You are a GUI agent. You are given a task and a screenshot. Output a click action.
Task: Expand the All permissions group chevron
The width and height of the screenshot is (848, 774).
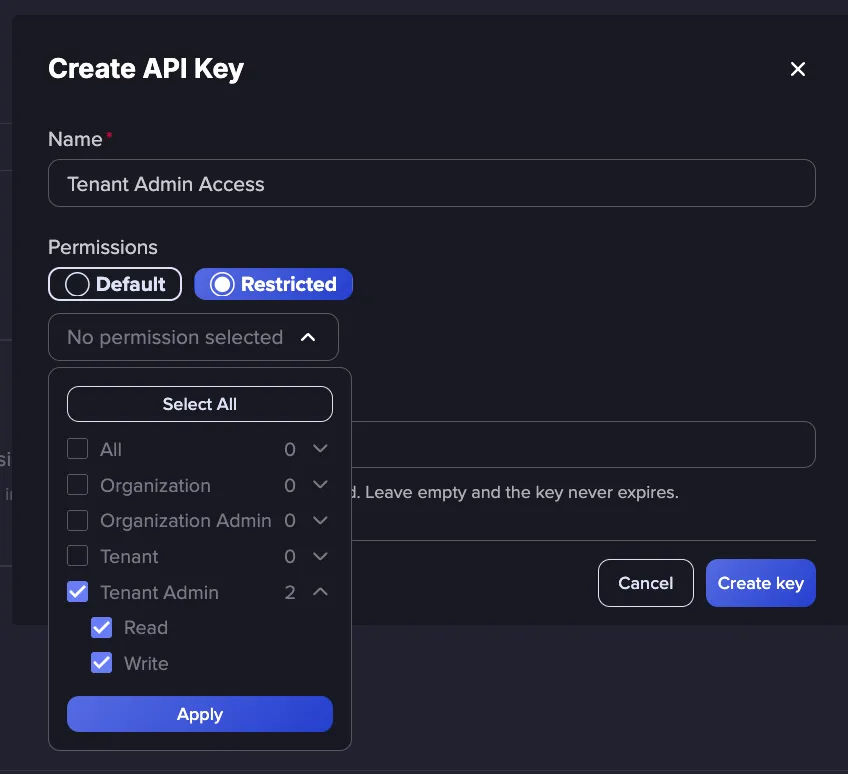click(x=320, y=448)
